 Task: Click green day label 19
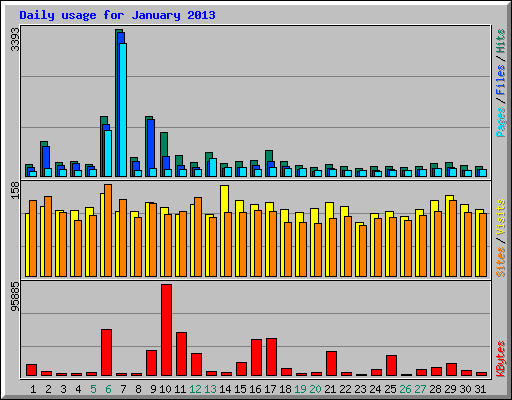click(300, 389)
